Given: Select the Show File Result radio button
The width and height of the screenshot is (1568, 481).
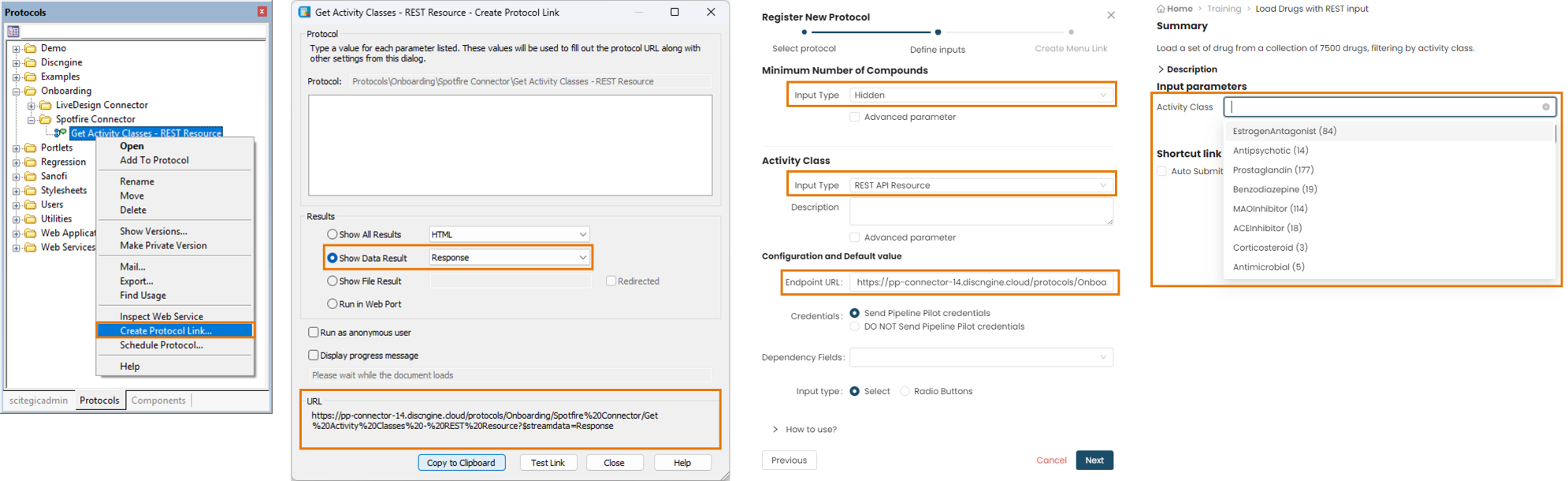Looking at the screenshot, I should coord(333,281).
